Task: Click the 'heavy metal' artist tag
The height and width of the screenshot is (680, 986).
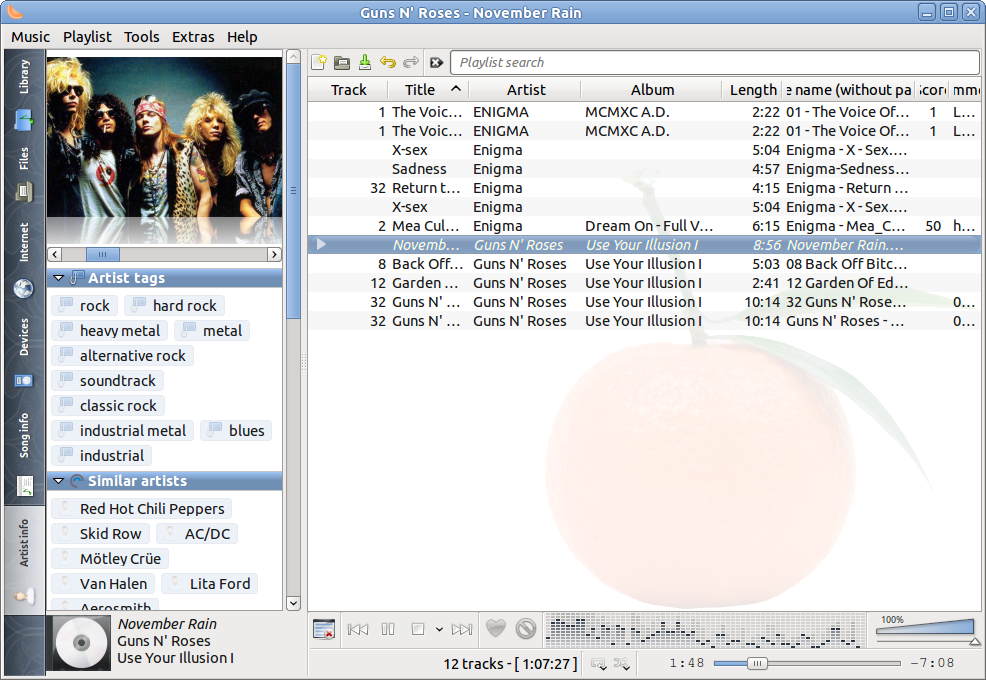Action: pos(109,331)
